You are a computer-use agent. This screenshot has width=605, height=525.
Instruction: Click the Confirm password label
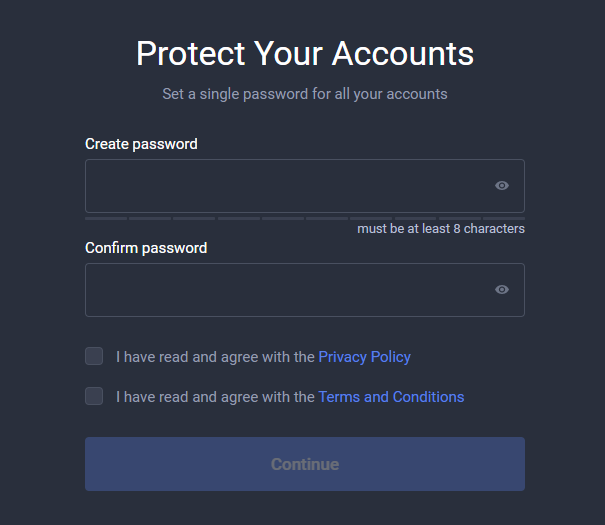click(146, 248)
